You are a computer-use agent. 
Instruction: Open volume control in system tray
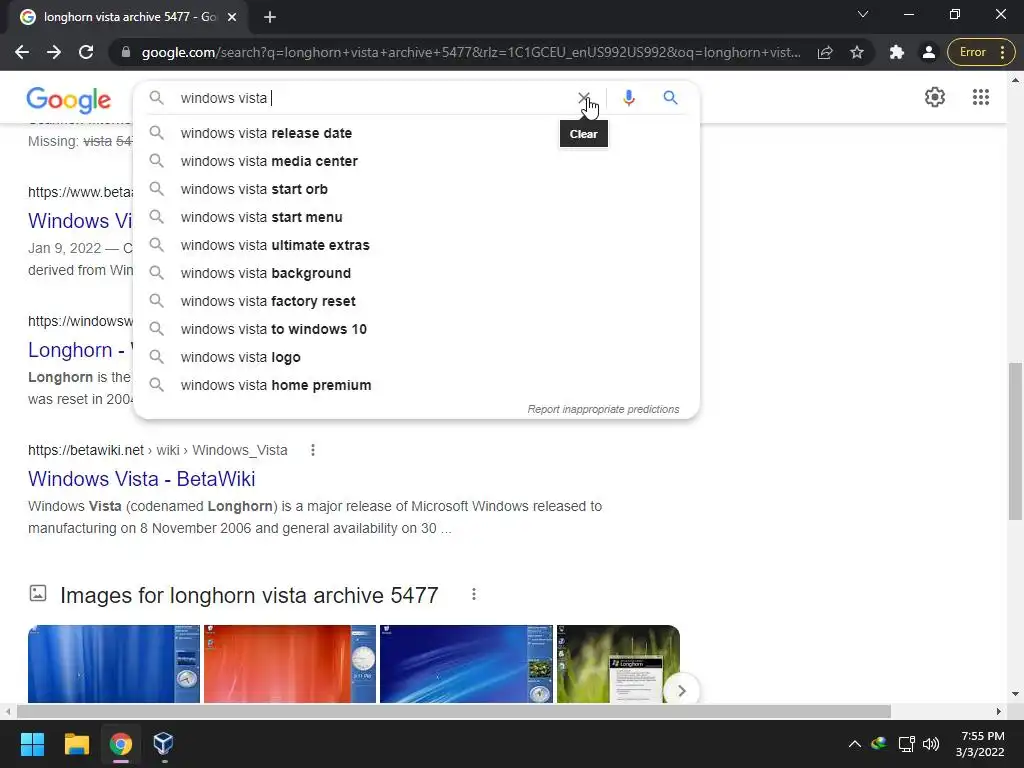931,744
